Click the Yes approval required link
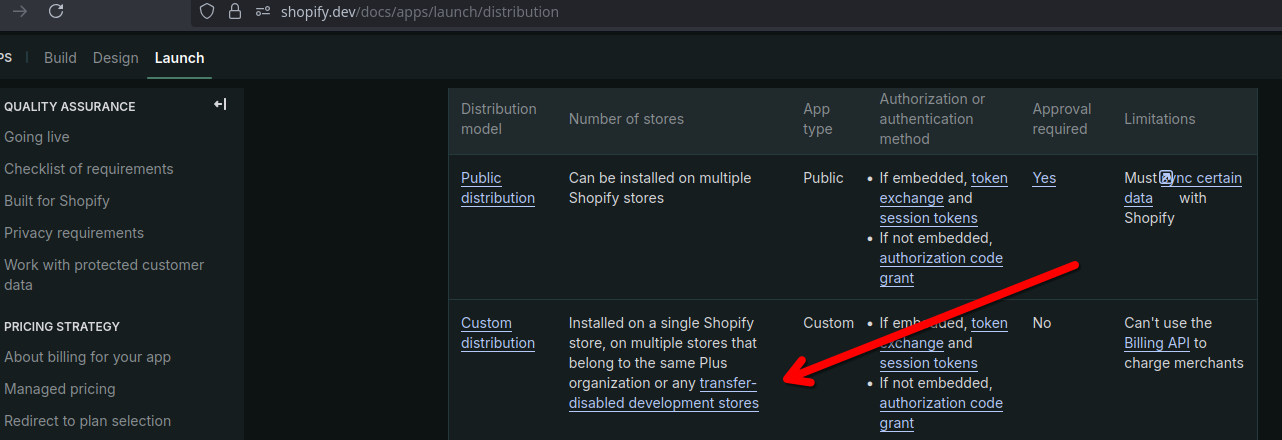 1044,178
